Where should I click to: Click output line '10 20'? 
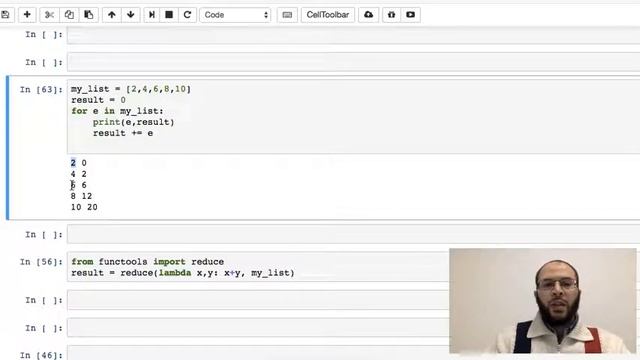84,207
